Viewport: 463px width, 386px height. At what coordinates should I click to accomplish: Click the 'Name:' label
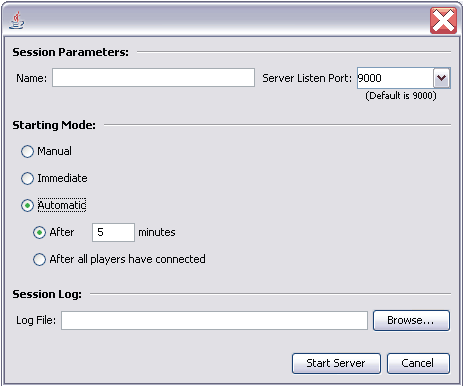(x=32, y=78)
